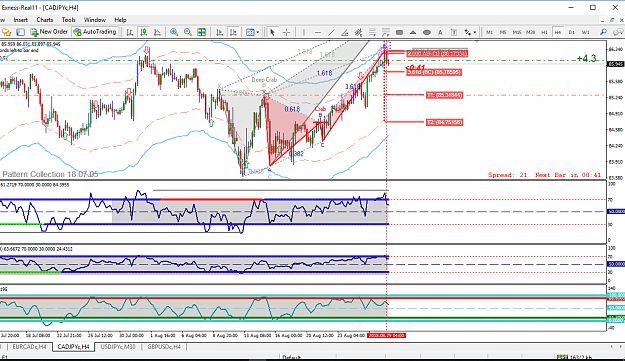Switch to the GBPUSDc,H4 chart tab
The width and height of the screenshot is (625, 361).
164,347
